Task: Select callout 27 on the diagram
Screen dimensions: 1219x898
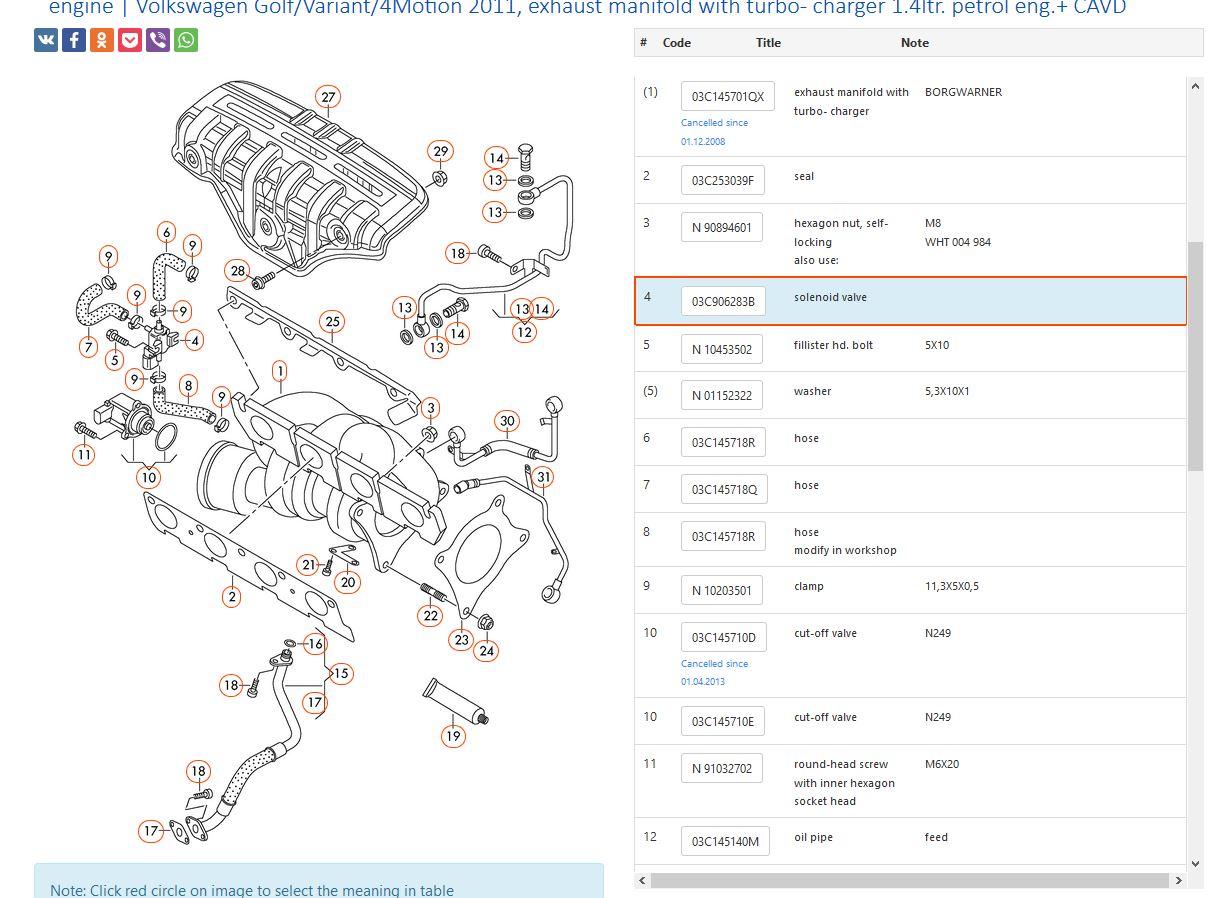Action: 328,97
